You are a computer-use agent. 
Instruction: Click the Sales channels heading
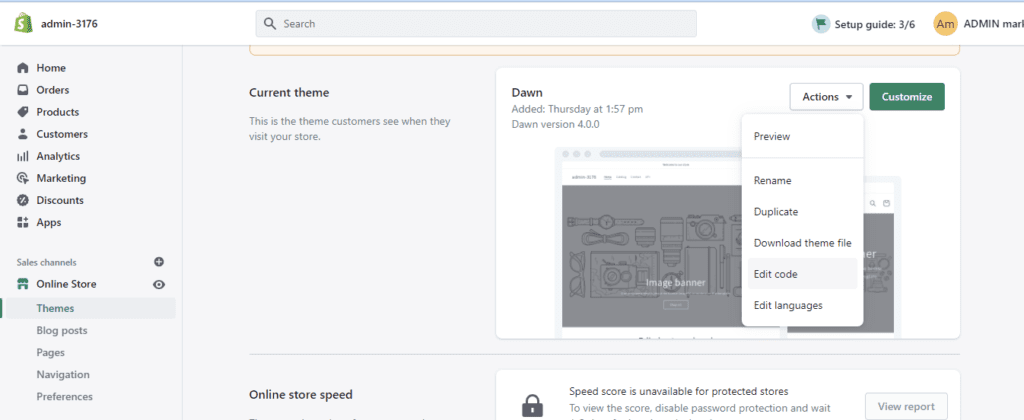click(46, 263)
